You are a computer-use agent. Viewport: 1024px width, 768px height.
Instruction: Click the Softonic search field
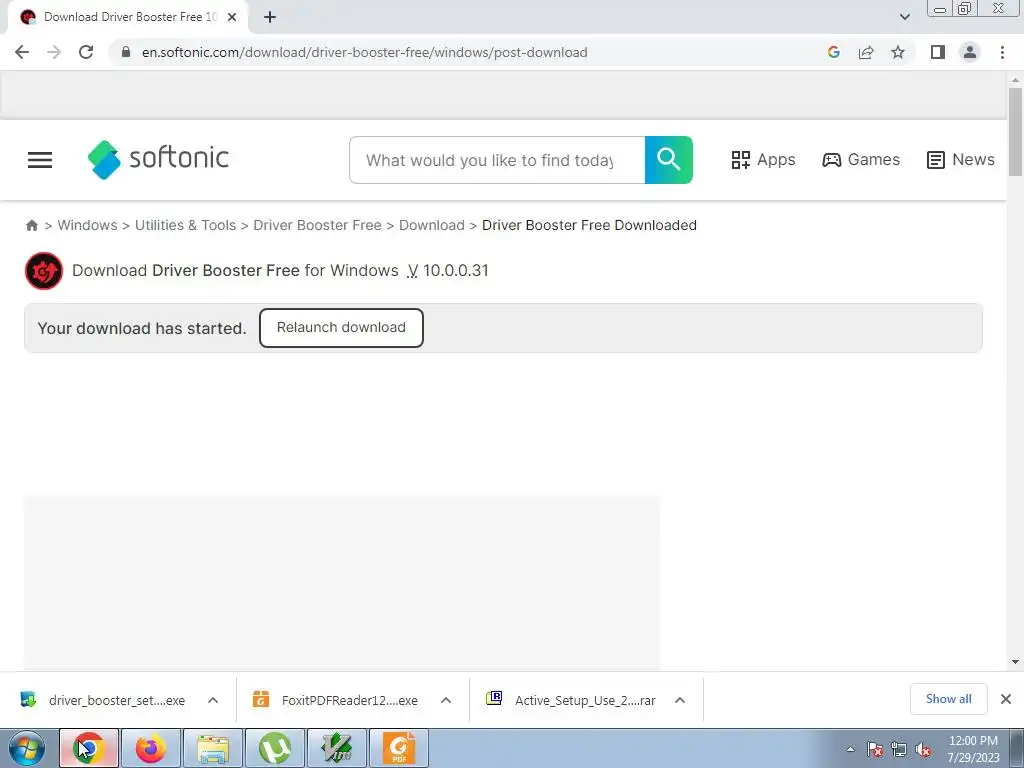(497, 160)
